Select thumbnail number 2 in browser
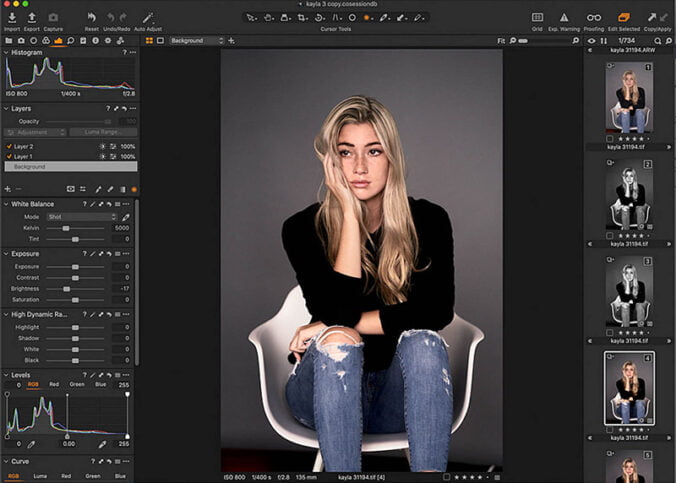 (629, 194)
